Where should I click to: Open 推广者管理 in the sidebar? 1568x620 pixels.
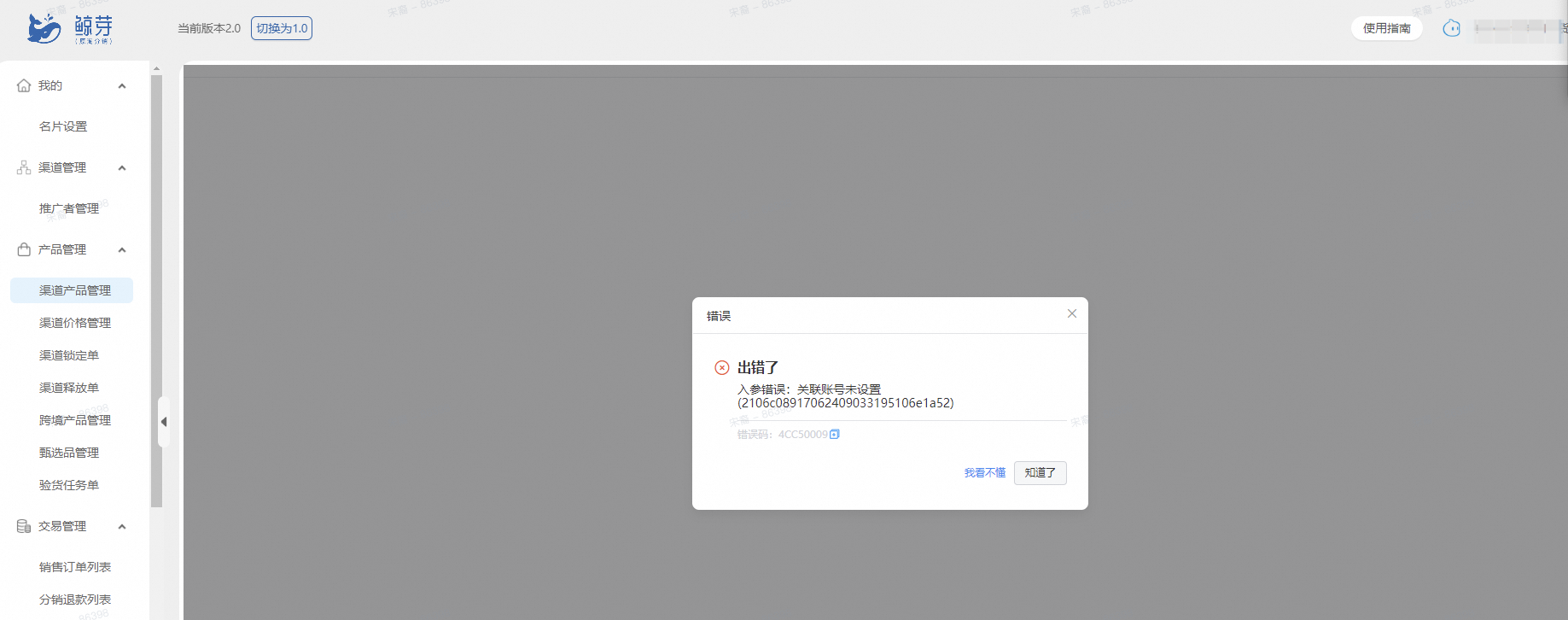69,208
